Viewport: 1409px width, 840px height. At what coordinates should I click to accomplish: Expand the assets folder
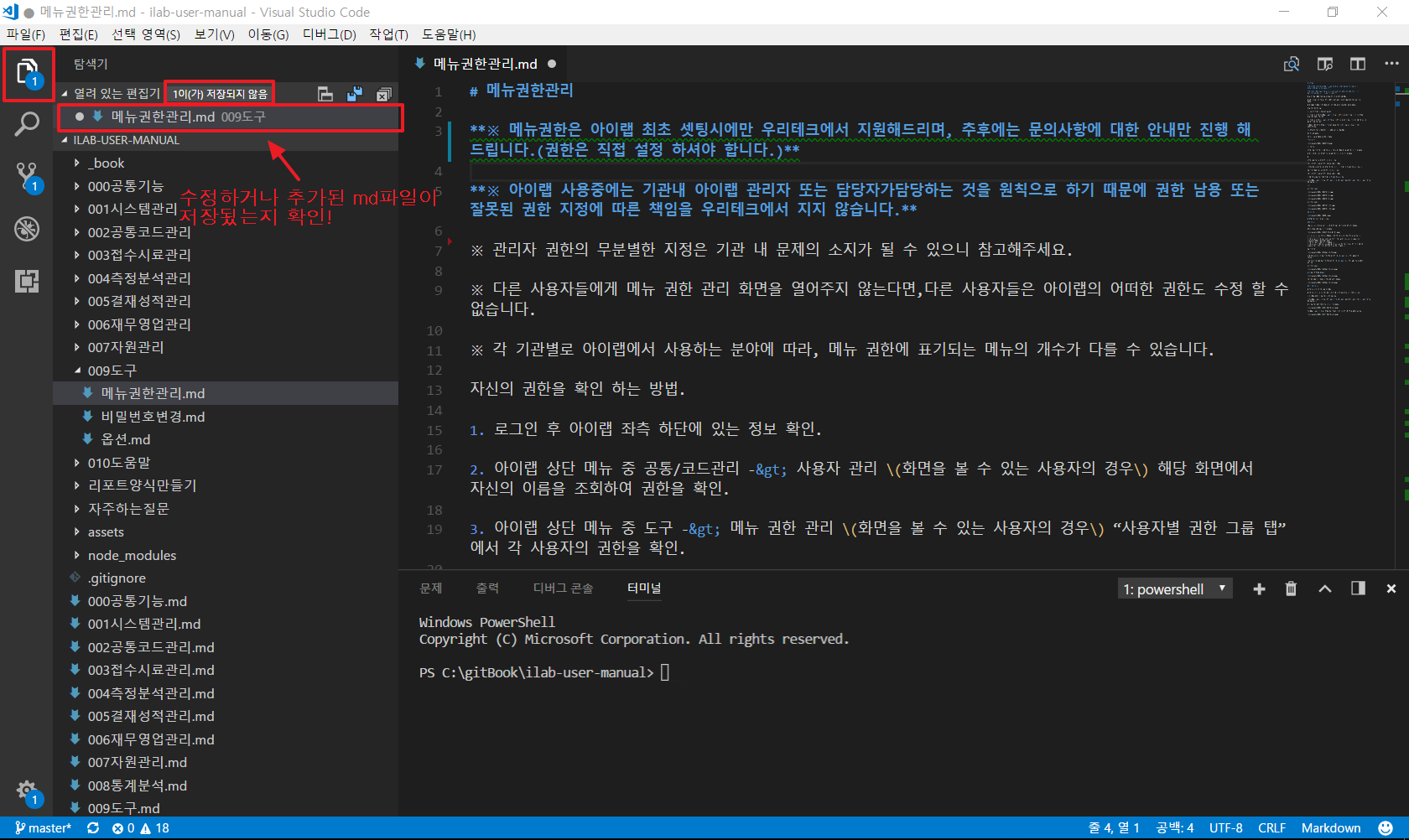tap(226, 532)
